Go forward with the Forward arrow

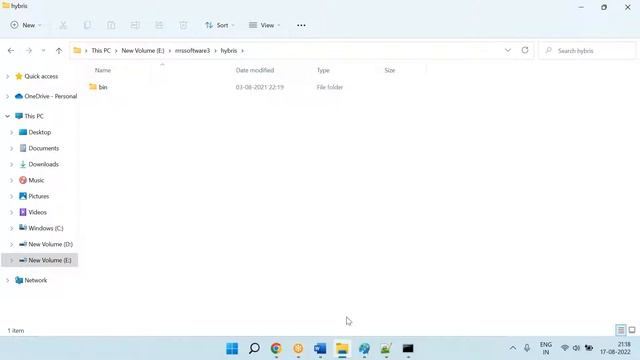(29, 51)
